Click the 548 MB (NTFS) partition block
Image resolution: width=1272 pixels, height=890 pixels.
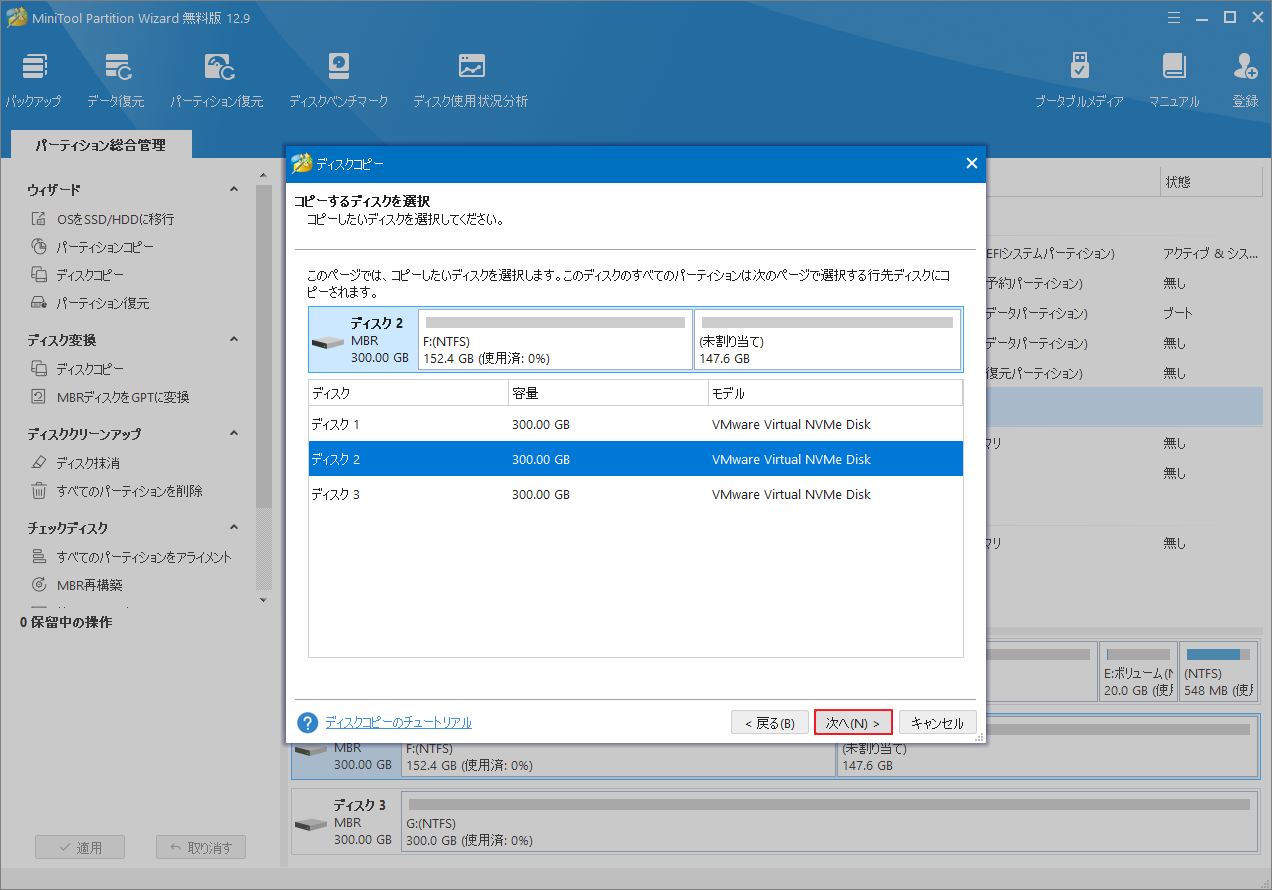tap(1217, 672)
